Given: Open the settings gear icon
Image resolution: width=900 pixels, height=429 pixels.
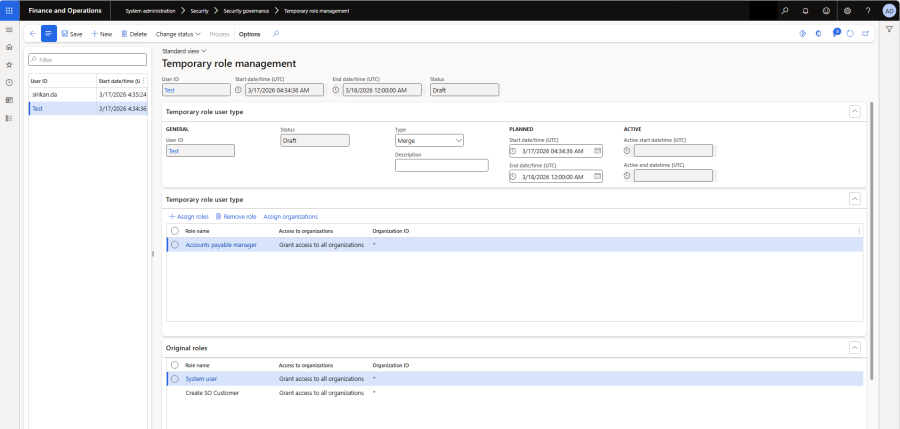Looking at the screenshot, I should 847,10.
